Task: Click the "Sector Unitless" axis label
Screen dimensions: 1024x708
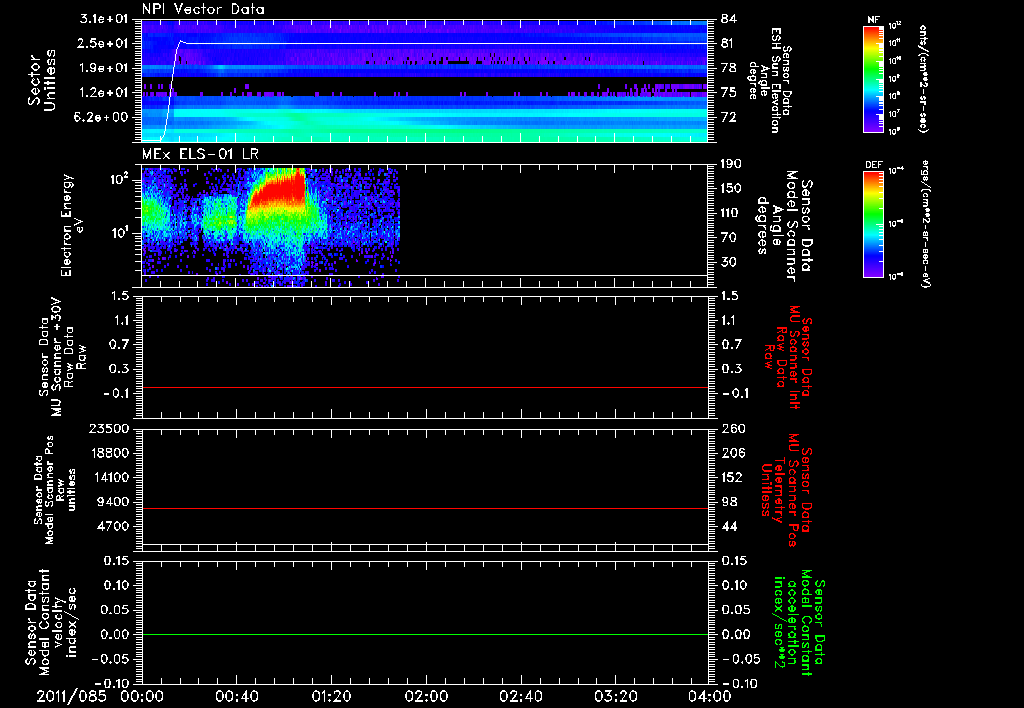Action: point(42,80)
